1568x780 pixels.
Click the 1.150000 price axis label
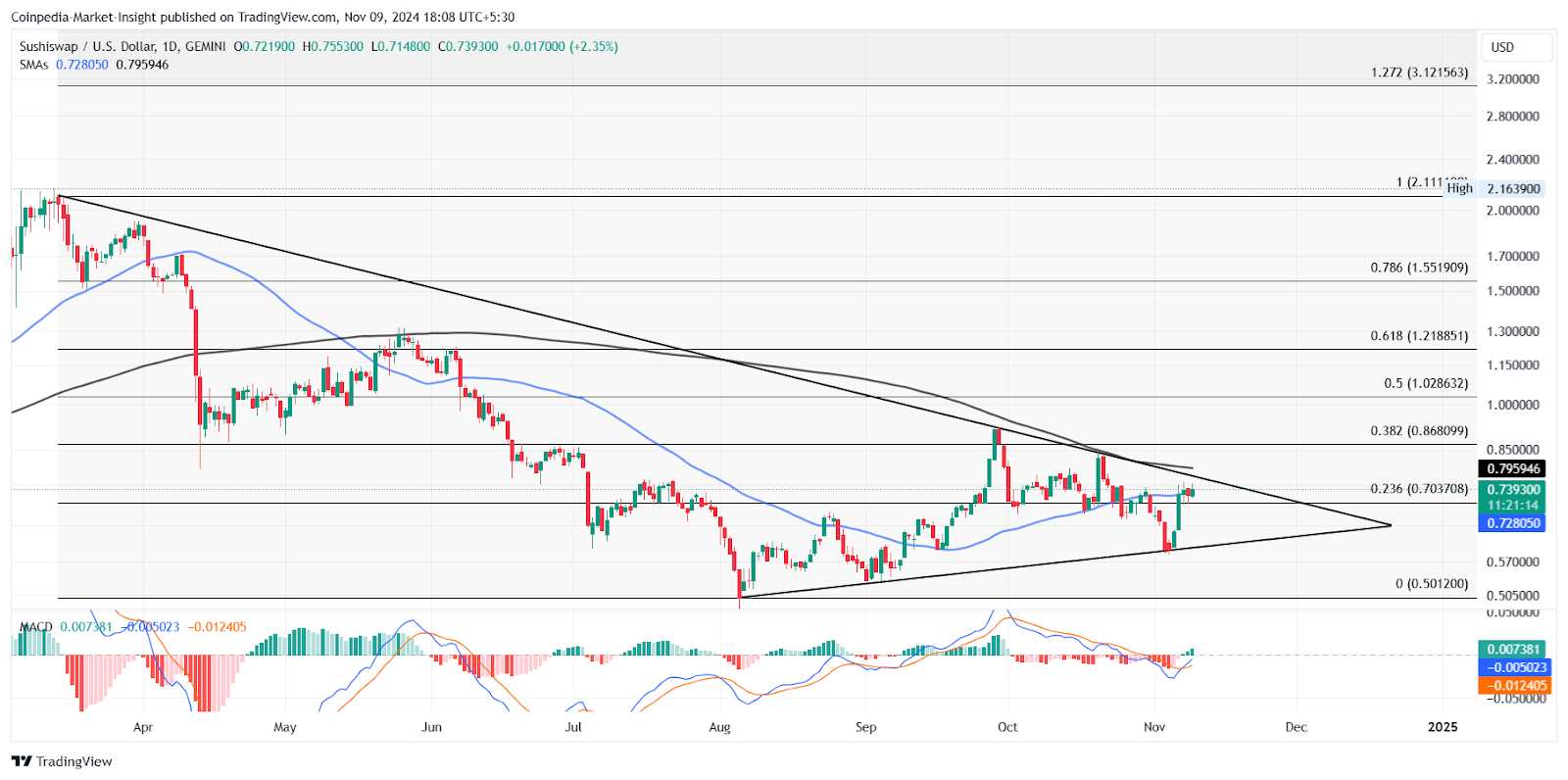coord(1513,366)
